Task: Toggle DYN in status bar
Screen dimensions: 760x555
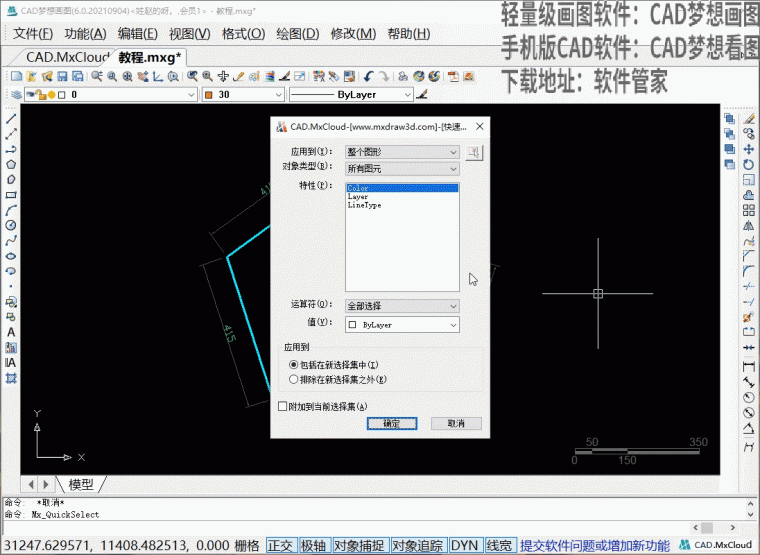Action: (x=464, y=545)
